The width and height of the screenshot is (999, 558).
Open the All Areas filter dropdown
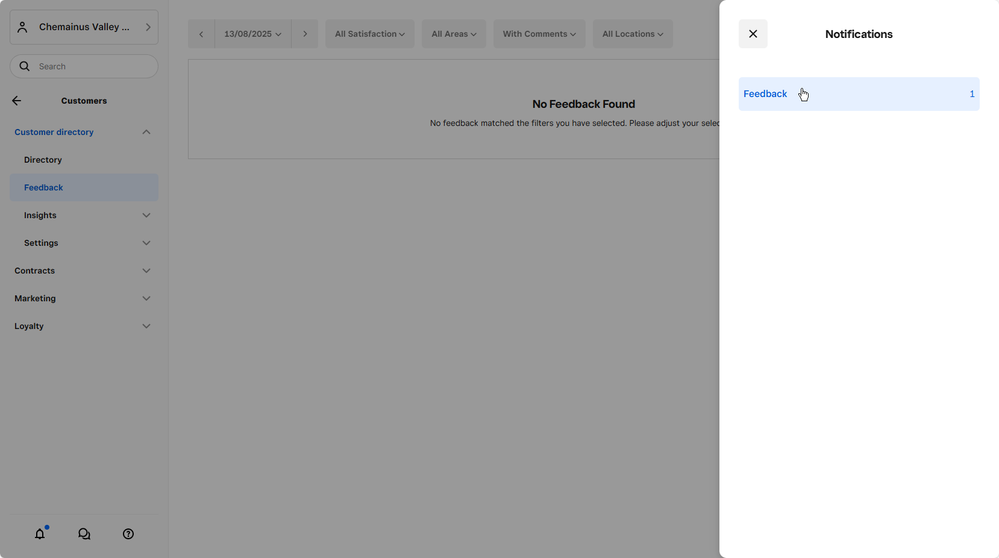tap(453, 34)
